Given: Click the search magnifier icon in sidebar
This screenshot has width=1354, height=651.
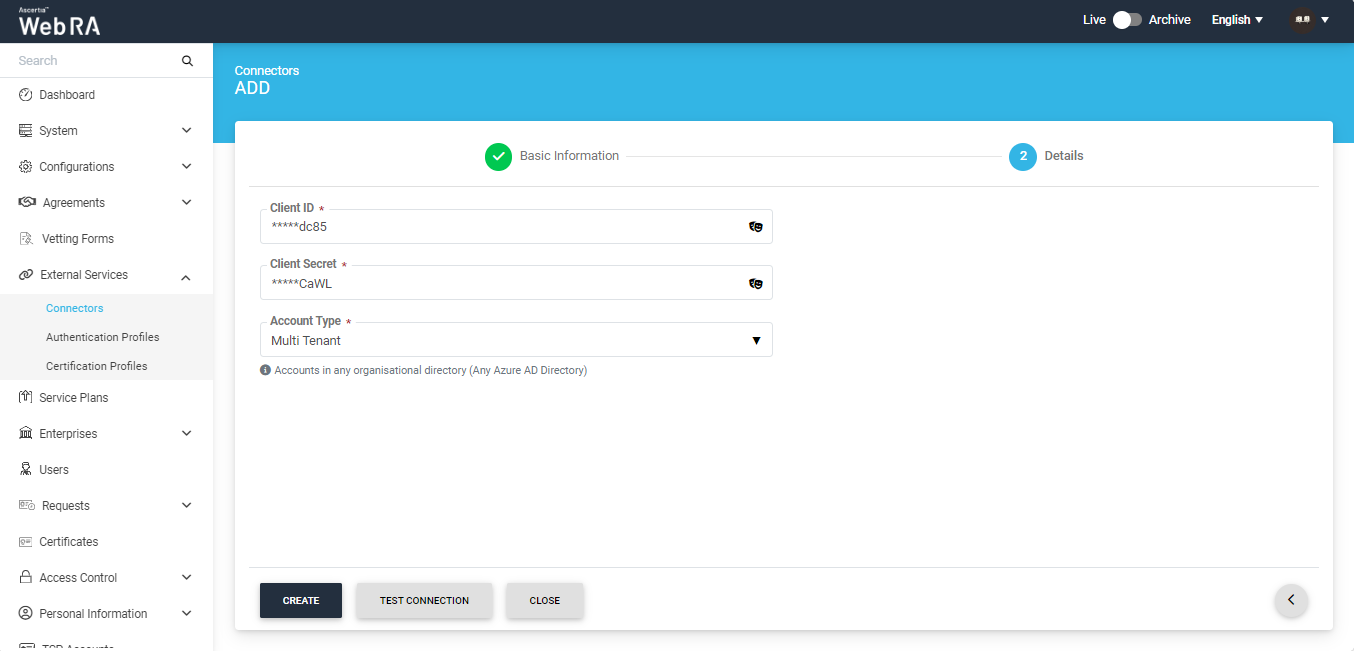Looking at the screenshot, I should click(x=187, y=61).
